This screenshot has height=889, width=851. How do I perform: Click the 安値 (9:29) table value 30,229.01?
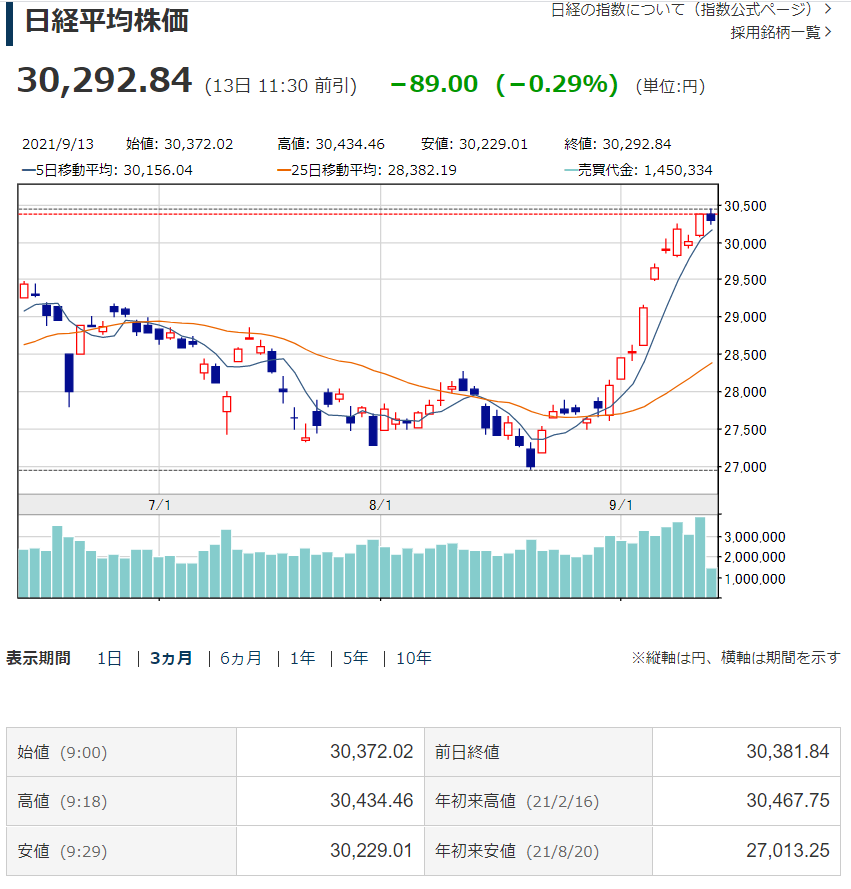pyautogui.click(x=371, y=850)
